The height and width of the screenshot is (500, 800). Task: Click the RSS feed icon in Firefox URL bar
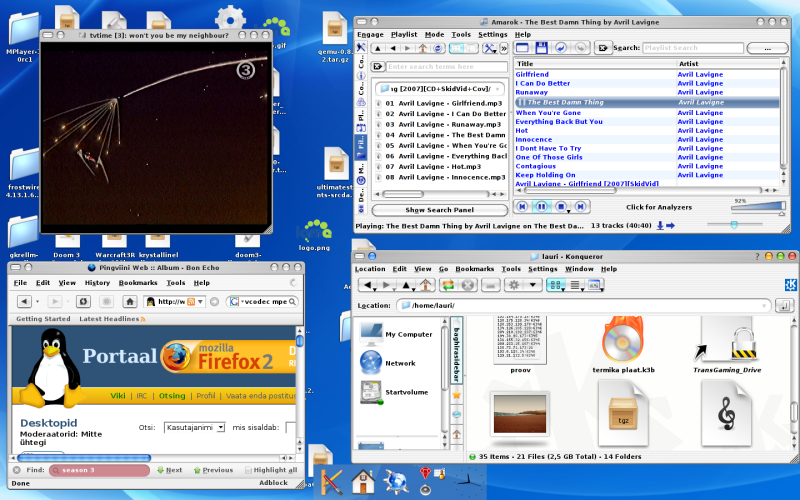pyautogui.click(x=191, y=302)
